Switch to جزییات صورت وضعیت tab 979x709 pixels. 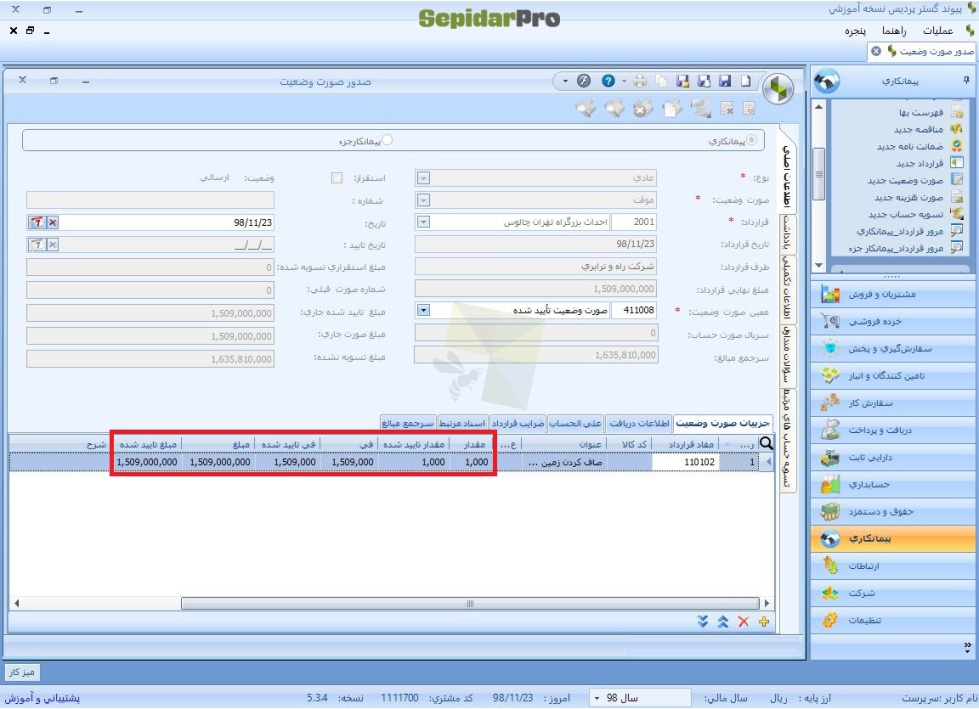tap(722, 423)
